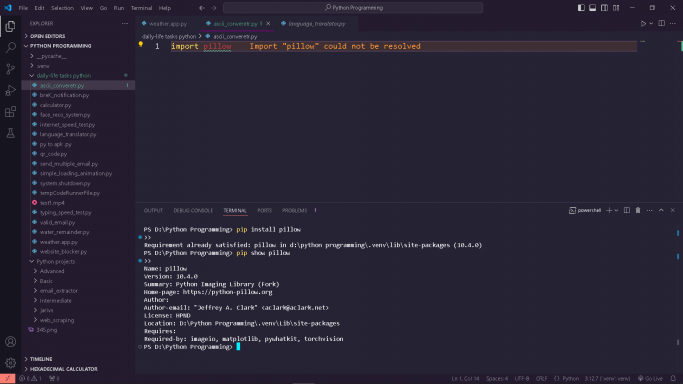Open the Selection menu
683x384 pixels.
pyautogui.click(x=62, y=8)
